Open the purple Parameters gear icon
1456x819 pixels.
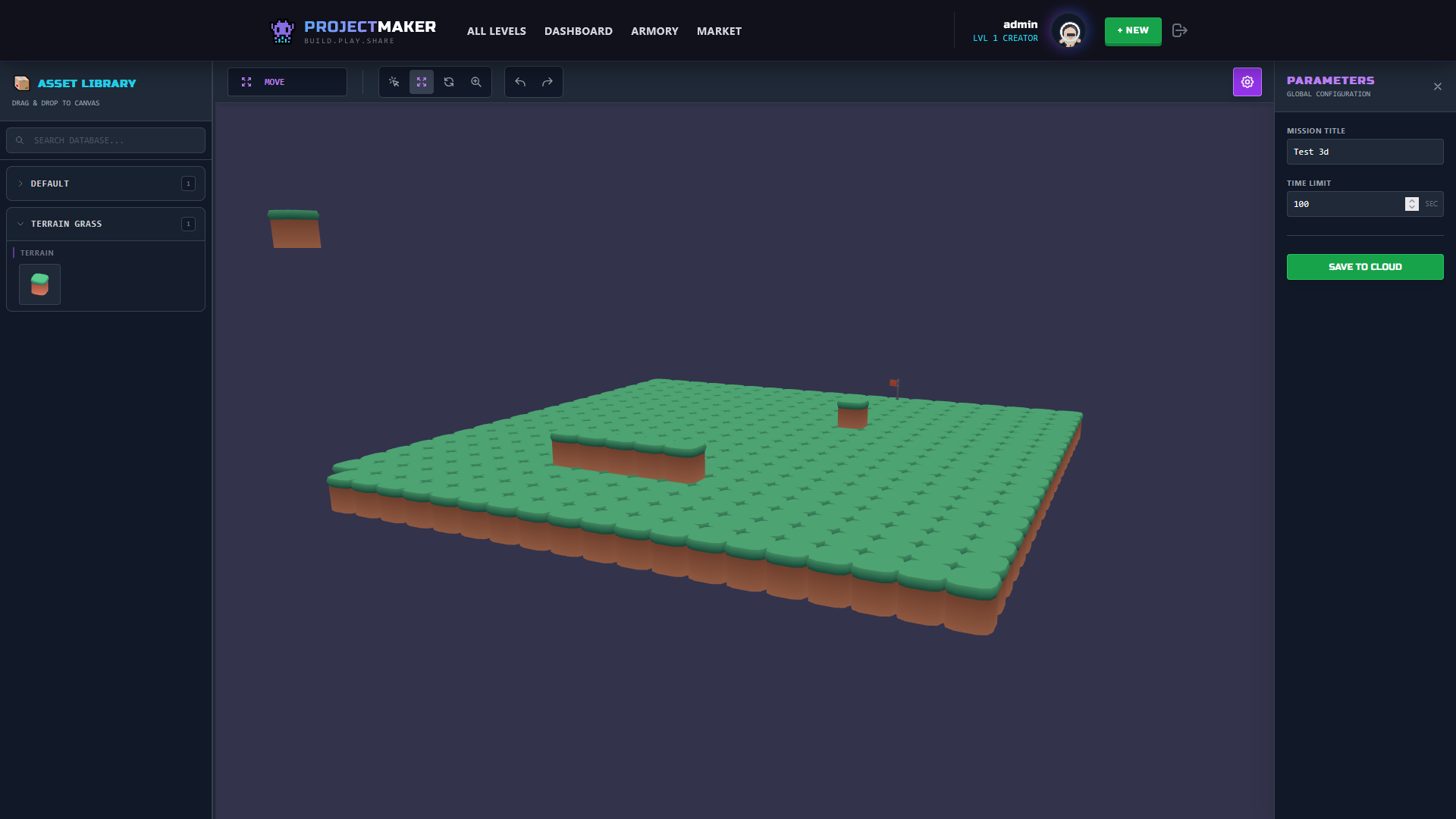click(1247, 82)
